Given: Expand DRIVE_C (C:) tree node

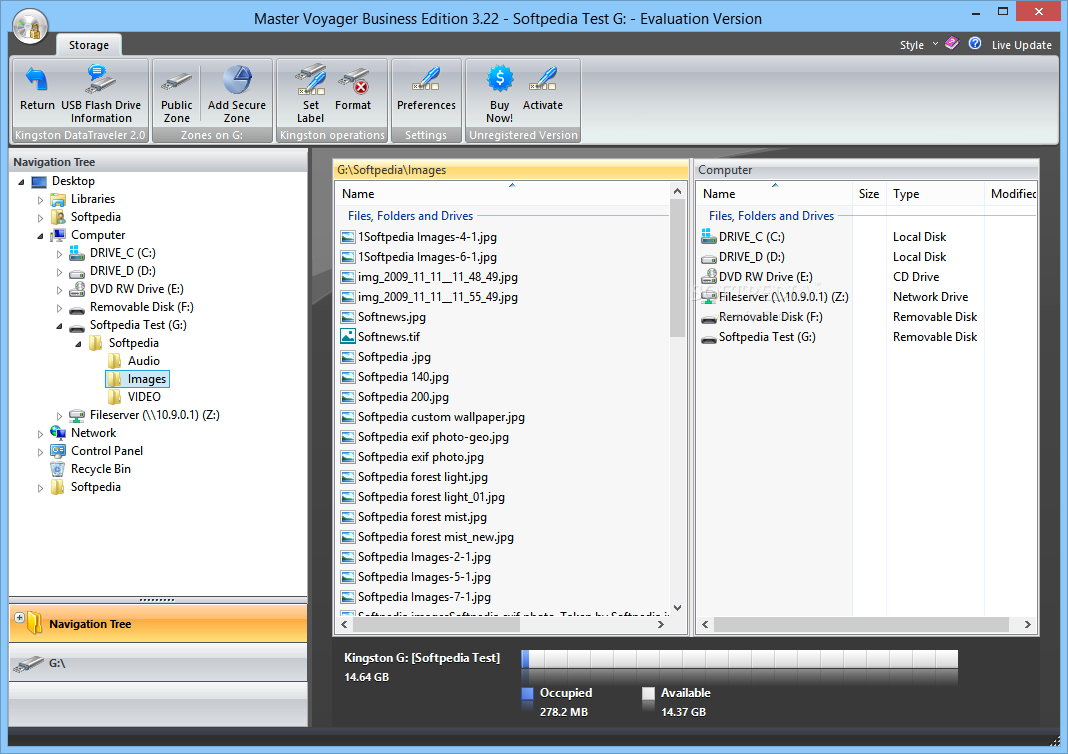Looking at the screenshot, I should pos(59,254).
